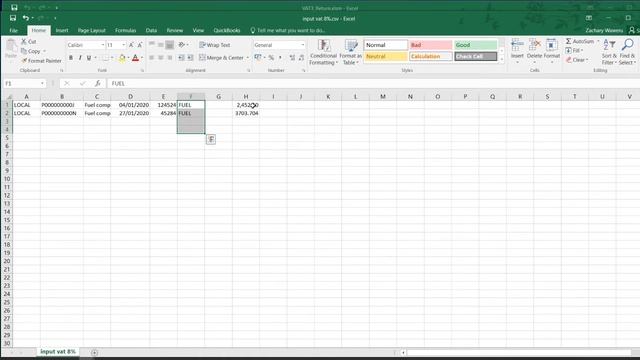This screenshot has height=360, width=640.
Task: Center the text horizontally
Action: click(x=161, y=58)
